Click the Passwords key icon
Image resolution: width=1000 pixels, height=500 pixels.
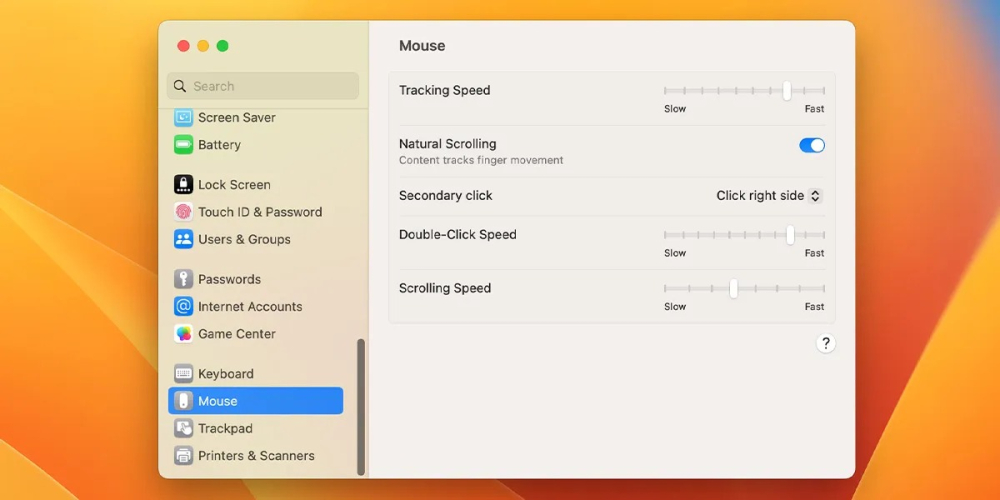[x=183, y=279]
